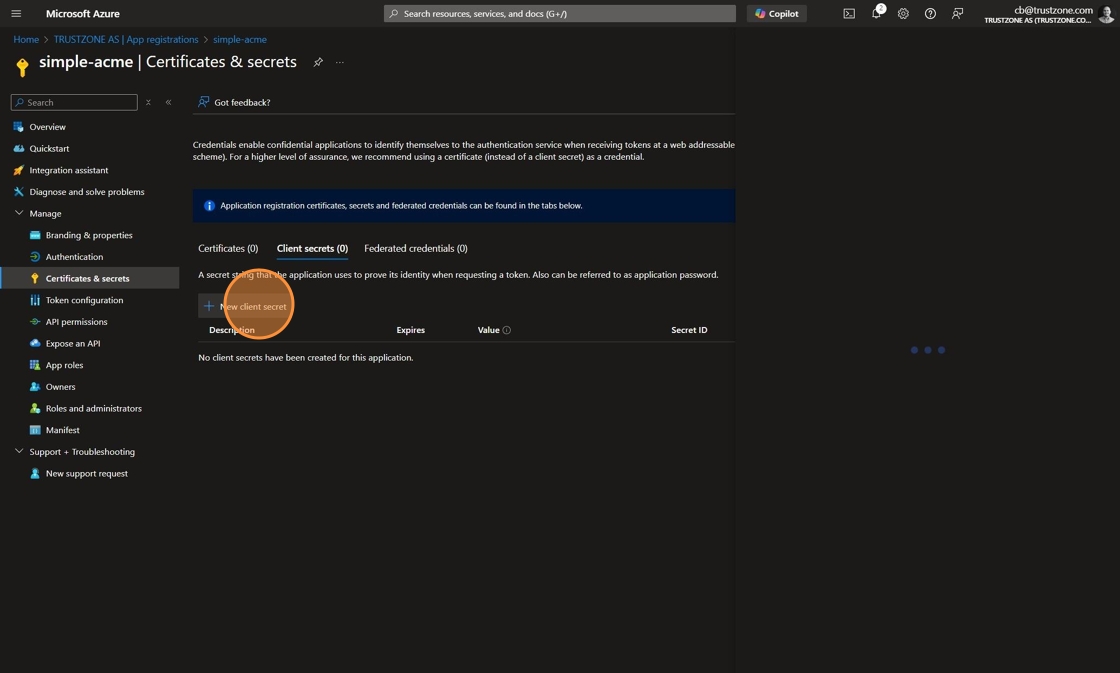Image resolution: width=1120 pixels, height=673 pixels.
Task: Click the Expose an API cloud icon
Action: pyautogui.click(x=35, y=343)
